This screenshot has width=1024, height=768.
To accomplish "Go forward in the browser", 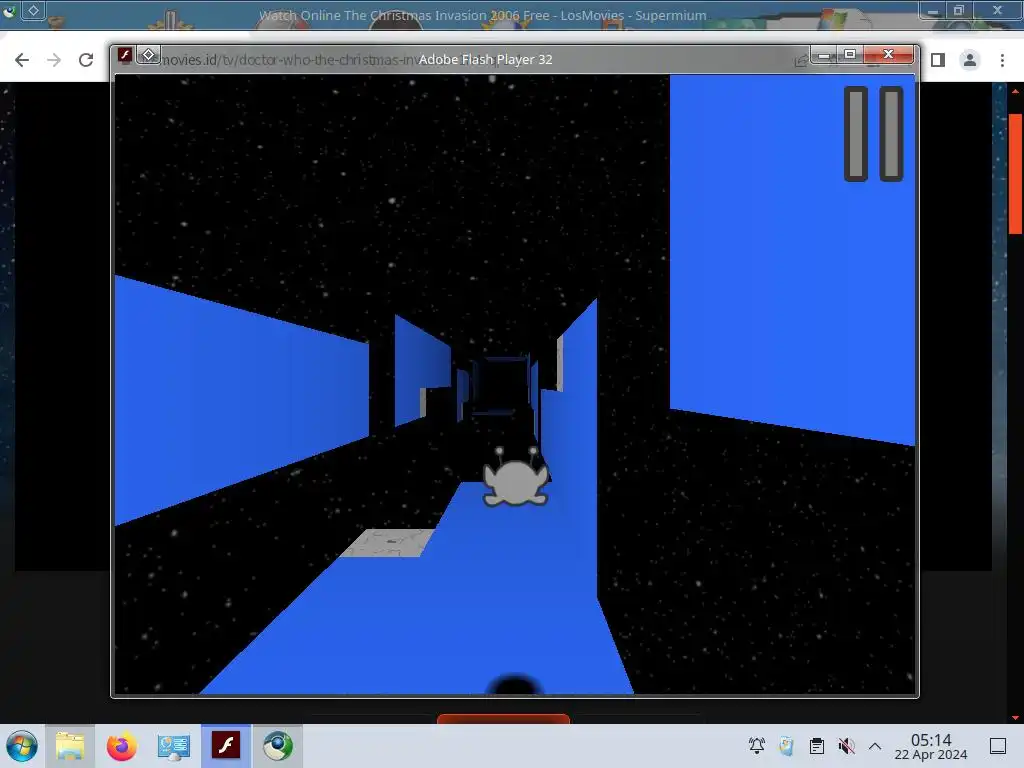I will tap(54, 60).
